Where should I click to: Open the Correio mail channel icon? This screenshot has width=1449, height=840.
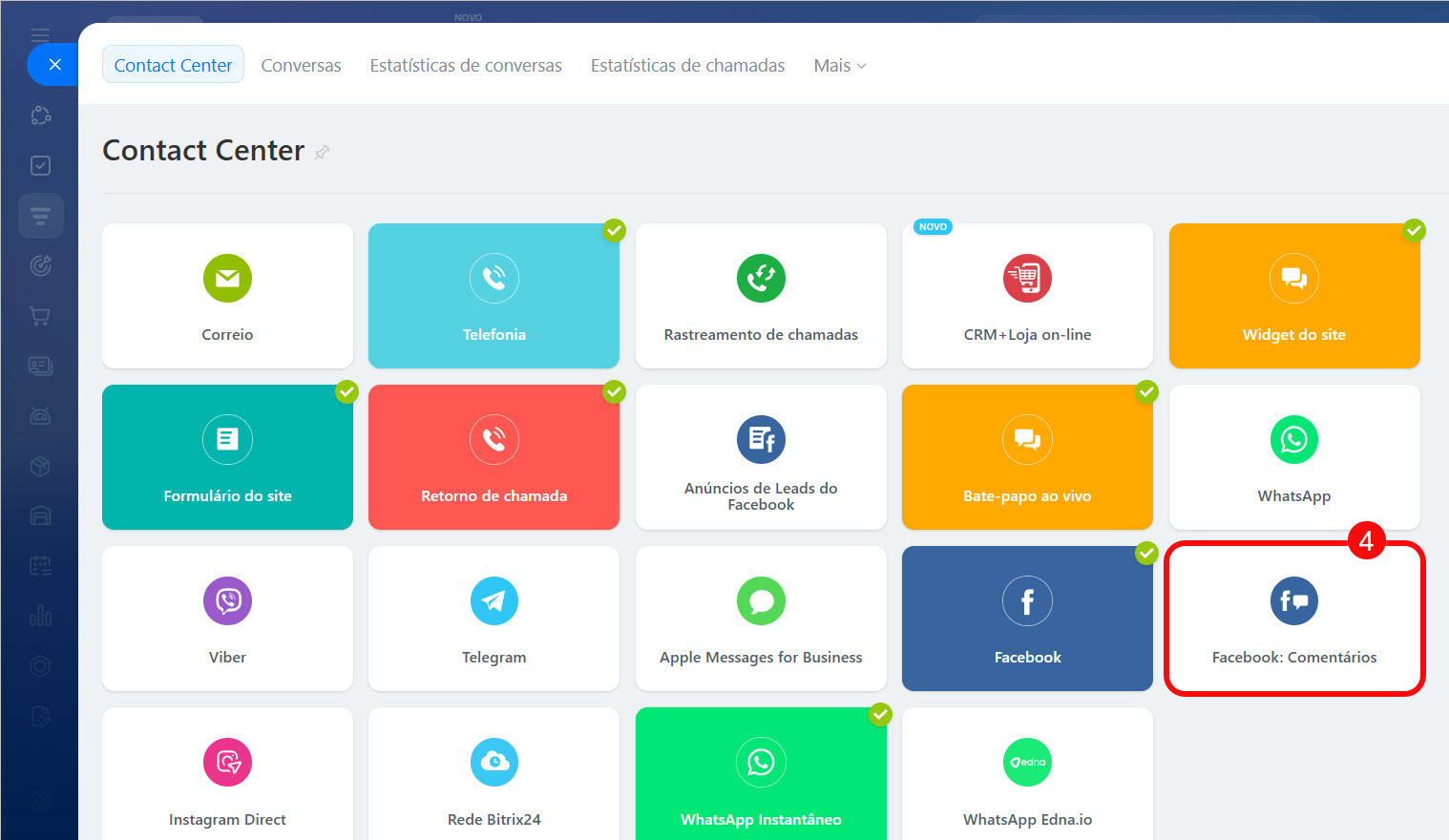click(x=227, y=278)
